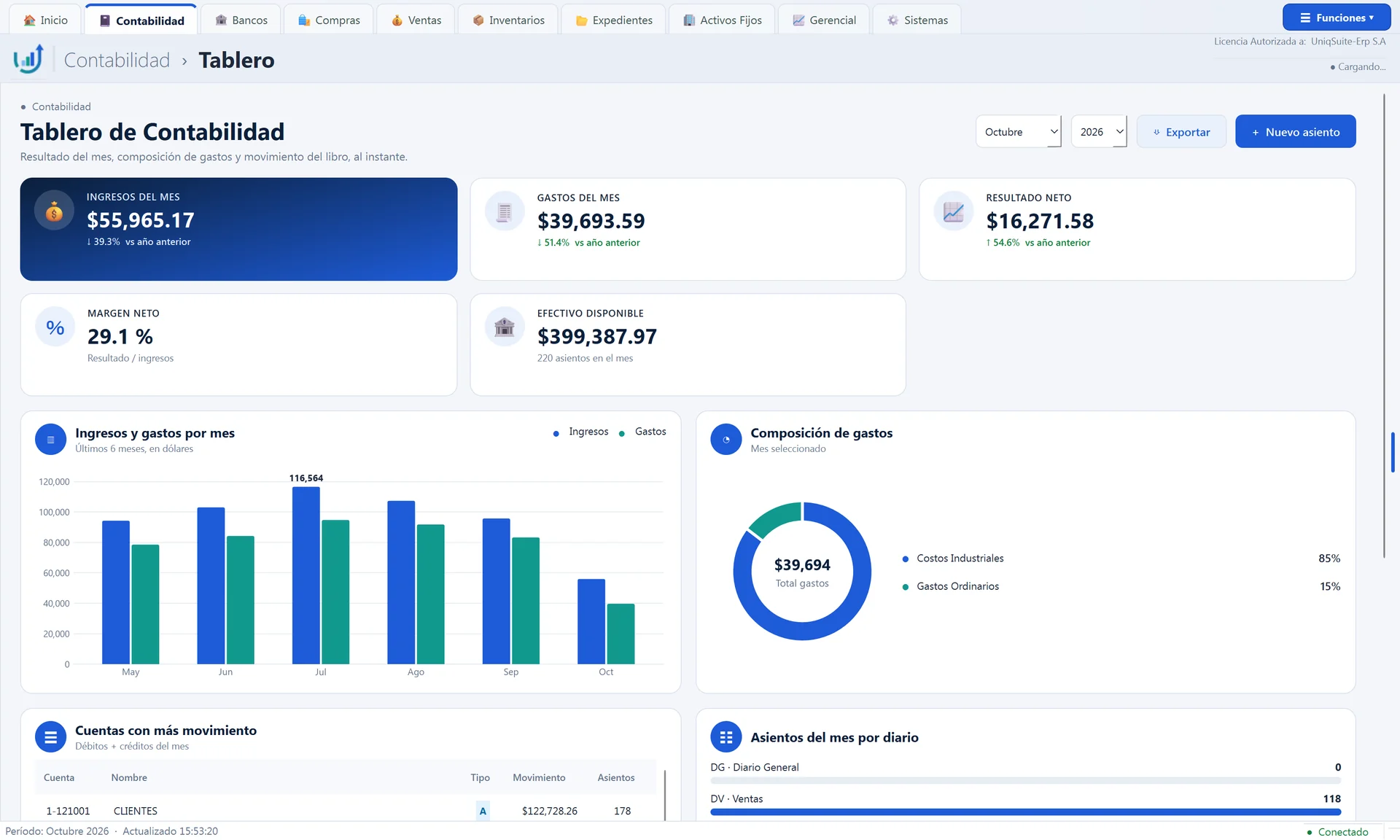The height and width of the screenshot is (840, 1400).
Task: Open the Octubre month dropdown
Action: (x=1018, y=132)
